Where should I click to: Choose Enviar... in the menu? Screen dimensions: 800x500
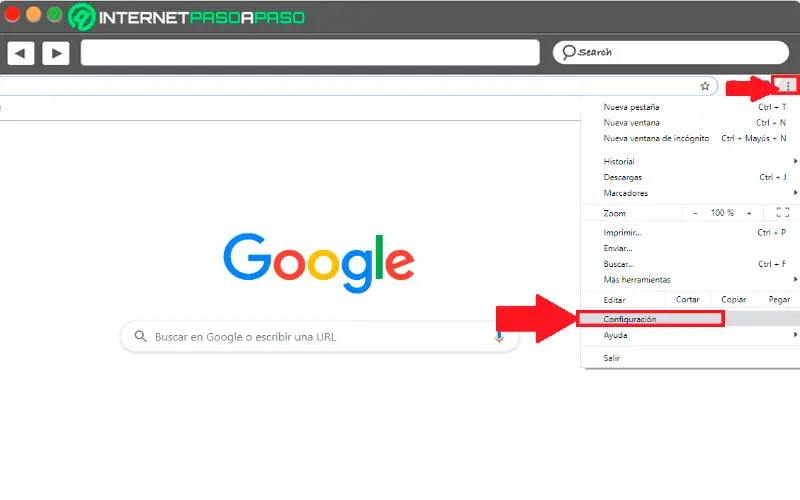[x=691, y=248]
